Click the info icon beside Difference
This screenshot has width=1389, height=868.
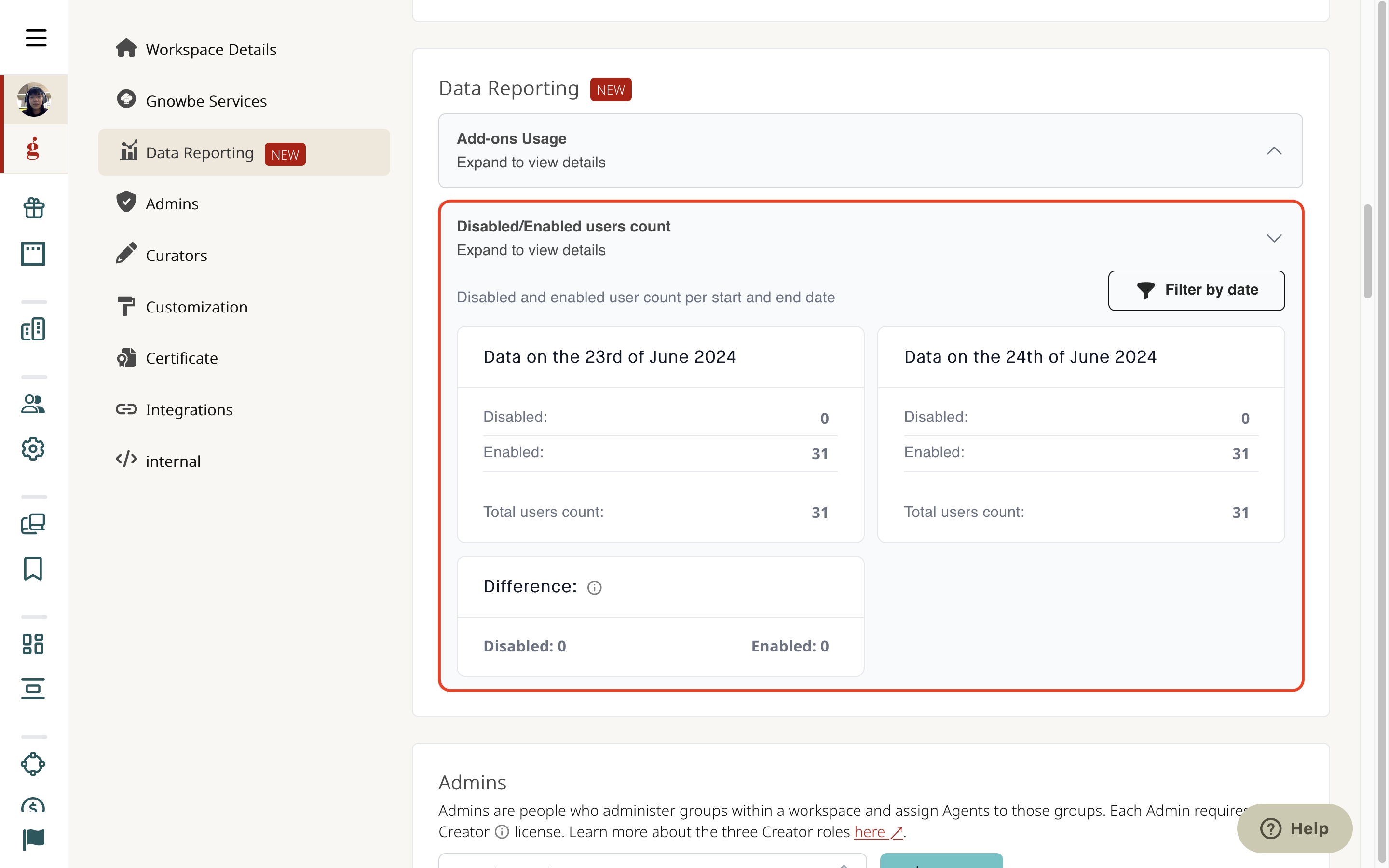click(594, 588)
